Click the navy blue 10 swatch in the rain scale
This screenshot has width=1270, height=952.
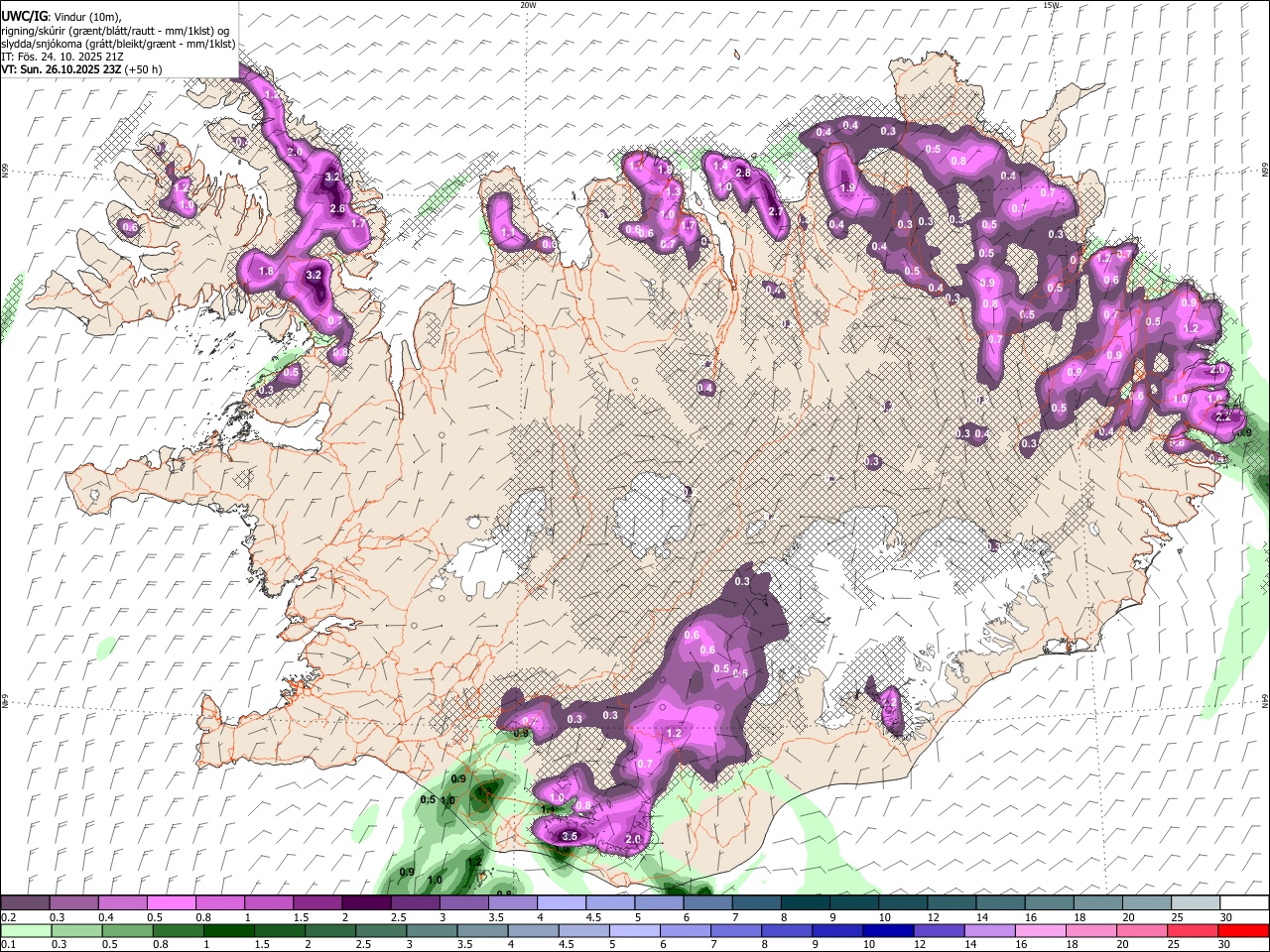(x=889, y=930)
